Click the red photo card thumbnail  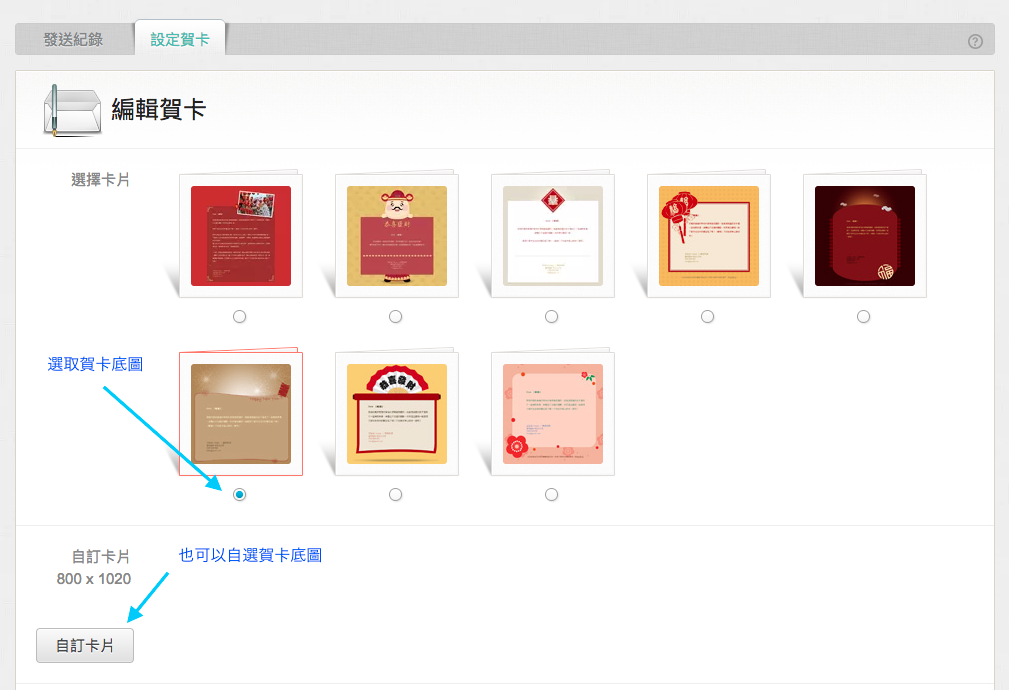241,236
